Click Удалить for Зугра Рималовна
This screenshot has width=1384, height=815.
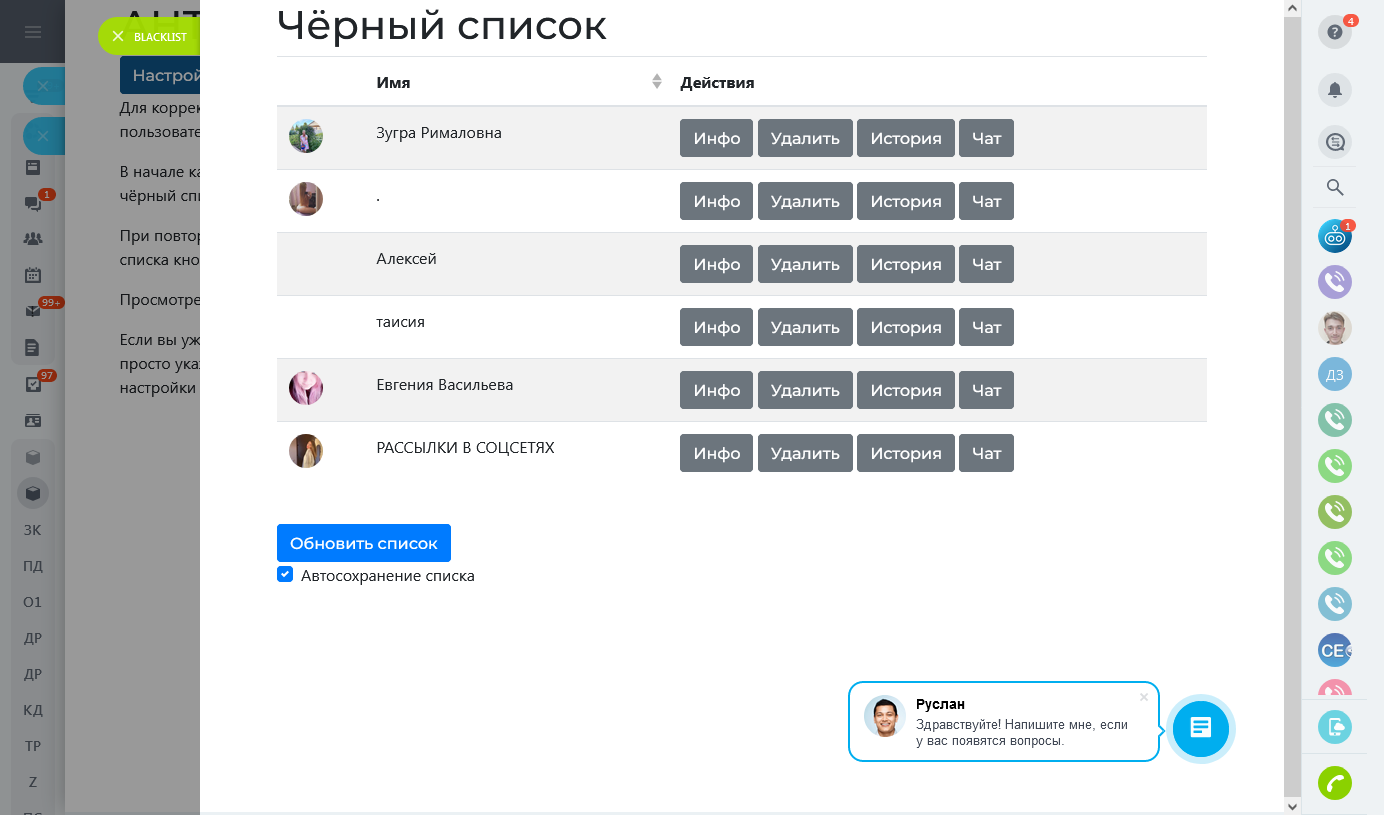pos(805,138)
